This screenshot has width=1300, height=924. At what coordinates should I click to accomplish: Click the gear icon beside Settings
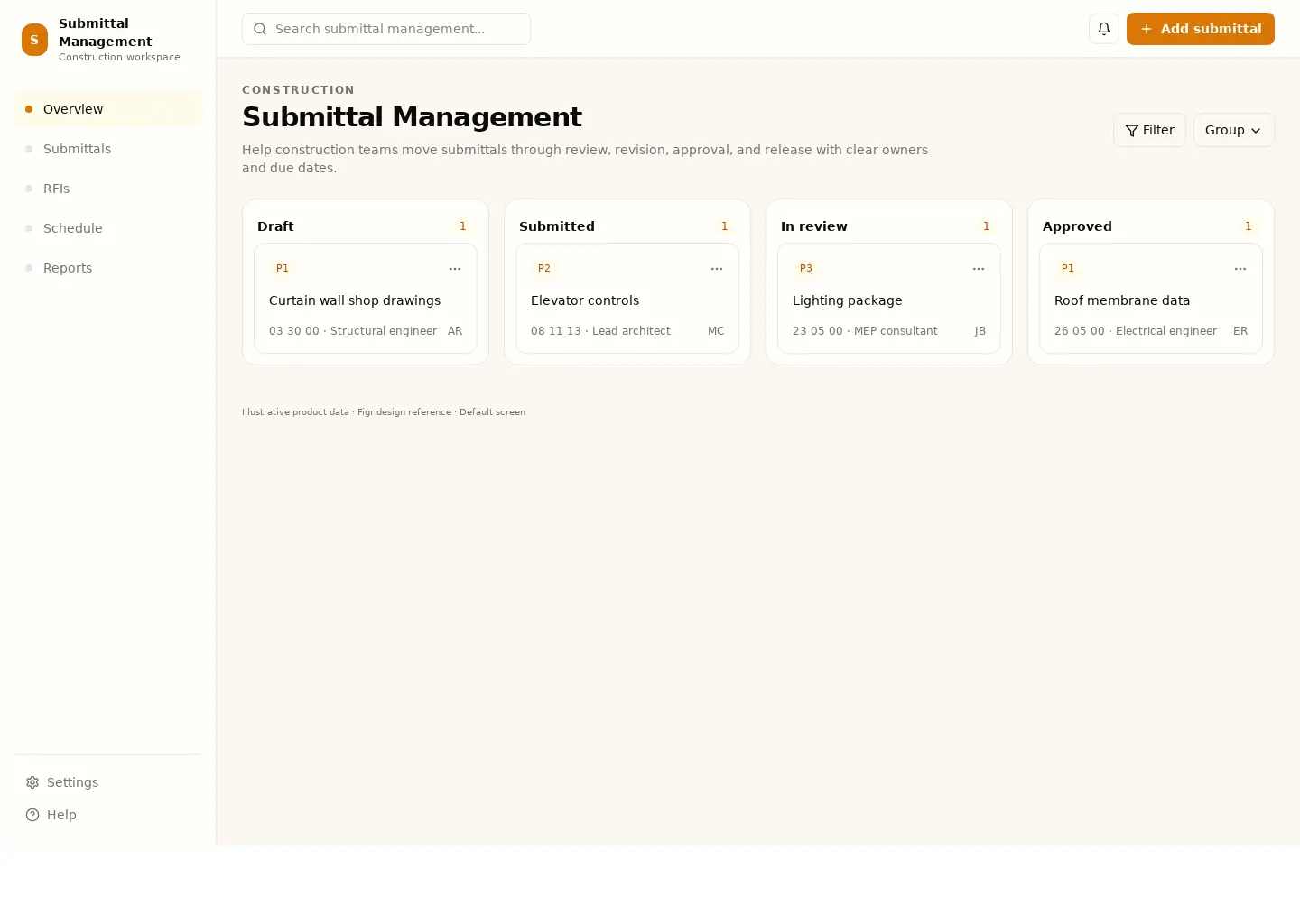(32, 782)
